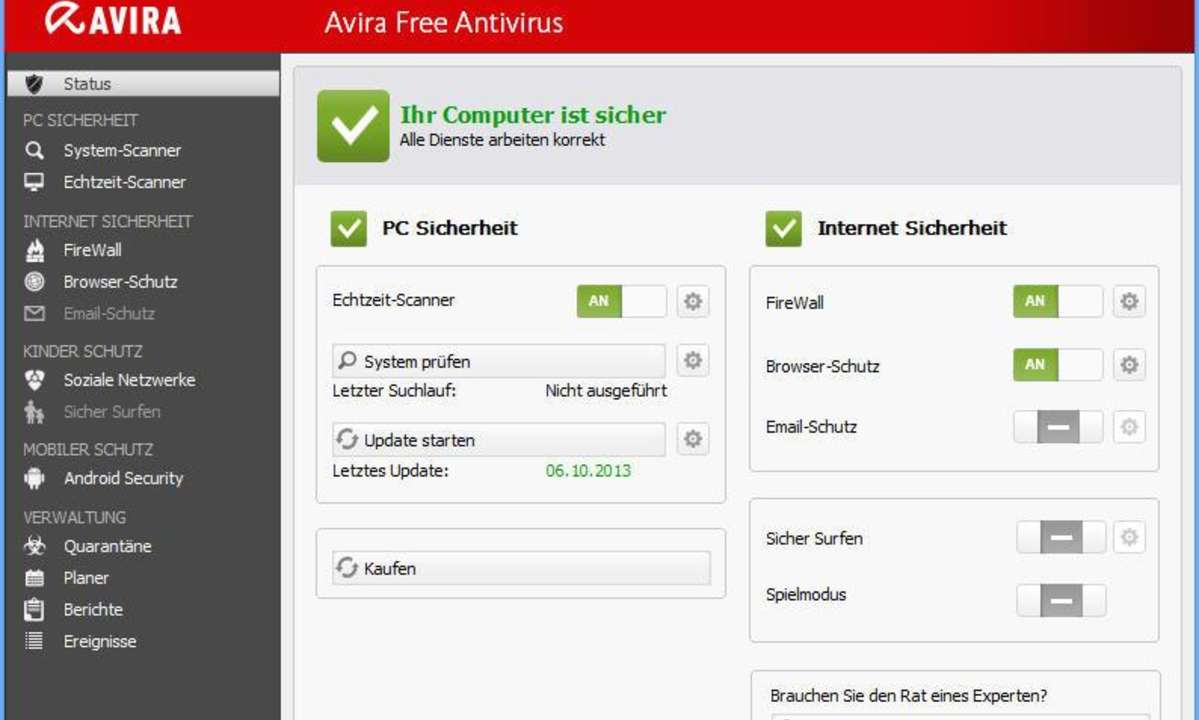Image resolution: width=1199 pixels, height=720 pixels.
Task: Click the Update starten button
Action: (x=499, y=439)
